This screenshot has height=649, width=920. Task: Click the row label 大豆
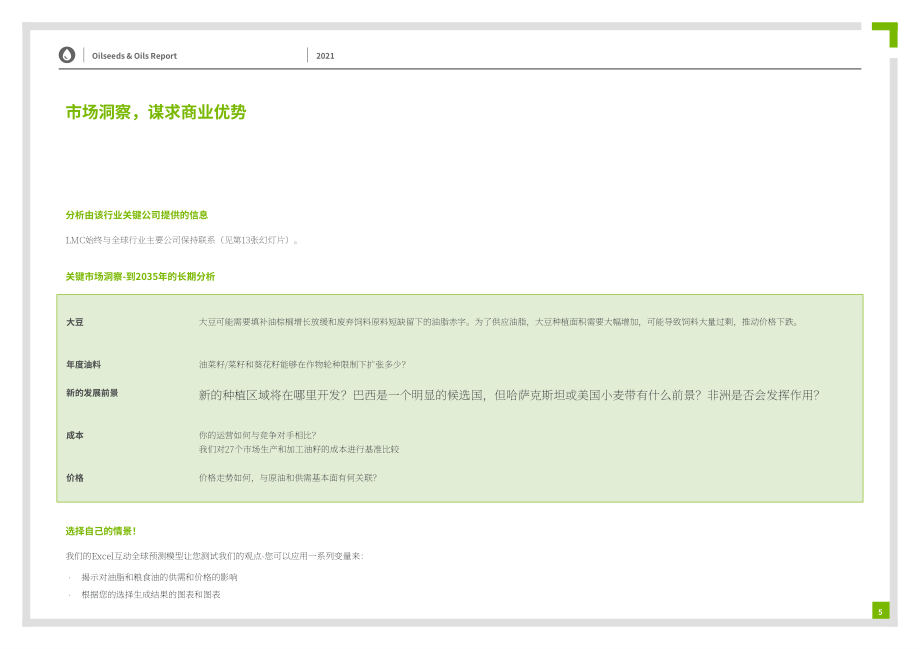[x=75, y=322]
